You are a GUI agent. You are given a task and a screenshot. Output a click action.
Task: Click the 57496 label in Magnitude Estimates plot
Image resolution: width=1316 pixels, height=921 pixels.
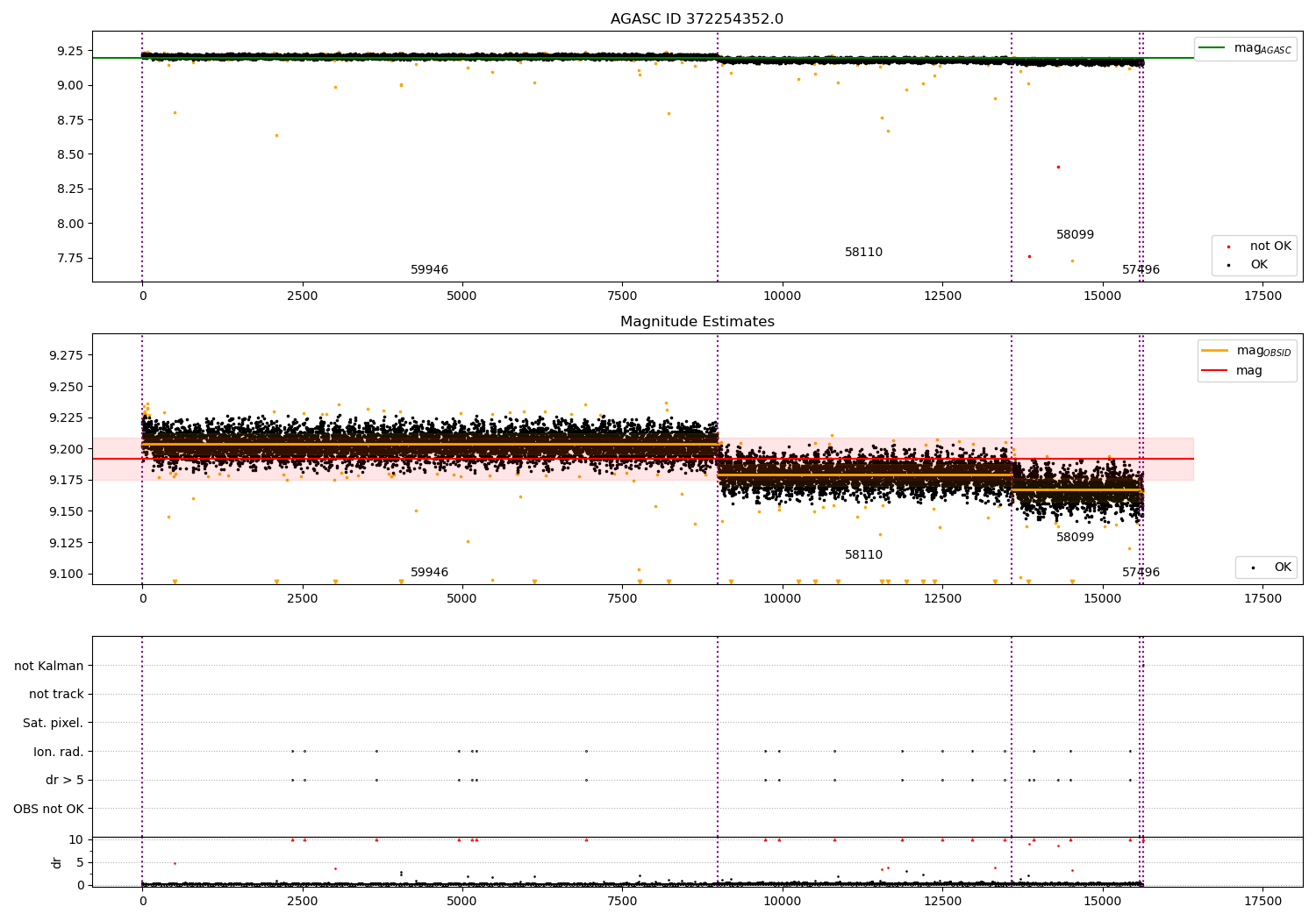coord(1141,573)
